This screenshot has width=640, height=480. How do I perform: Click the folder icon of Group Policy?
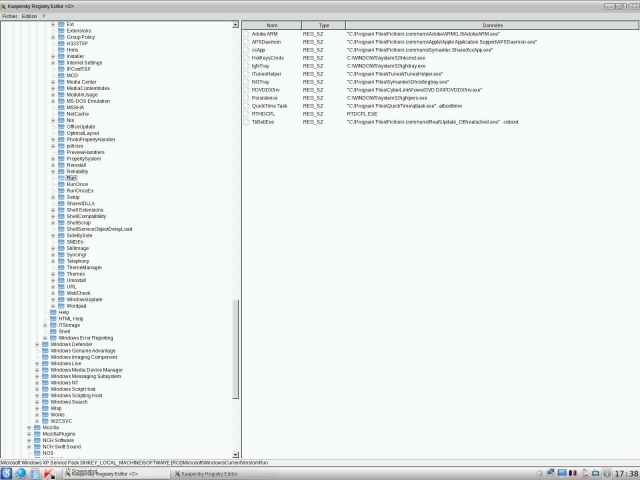(61, 37)
